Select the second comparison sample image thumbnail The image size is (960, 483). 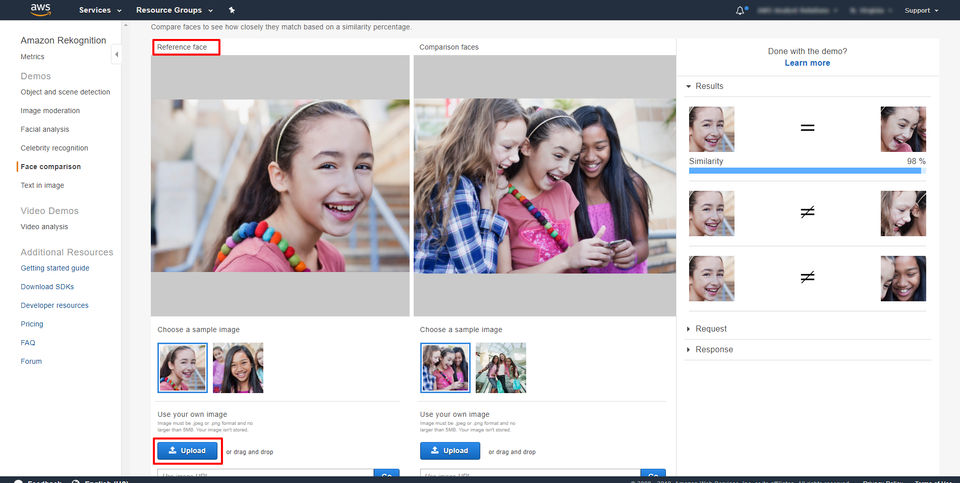pyautogui.click(x=501, y=368)
